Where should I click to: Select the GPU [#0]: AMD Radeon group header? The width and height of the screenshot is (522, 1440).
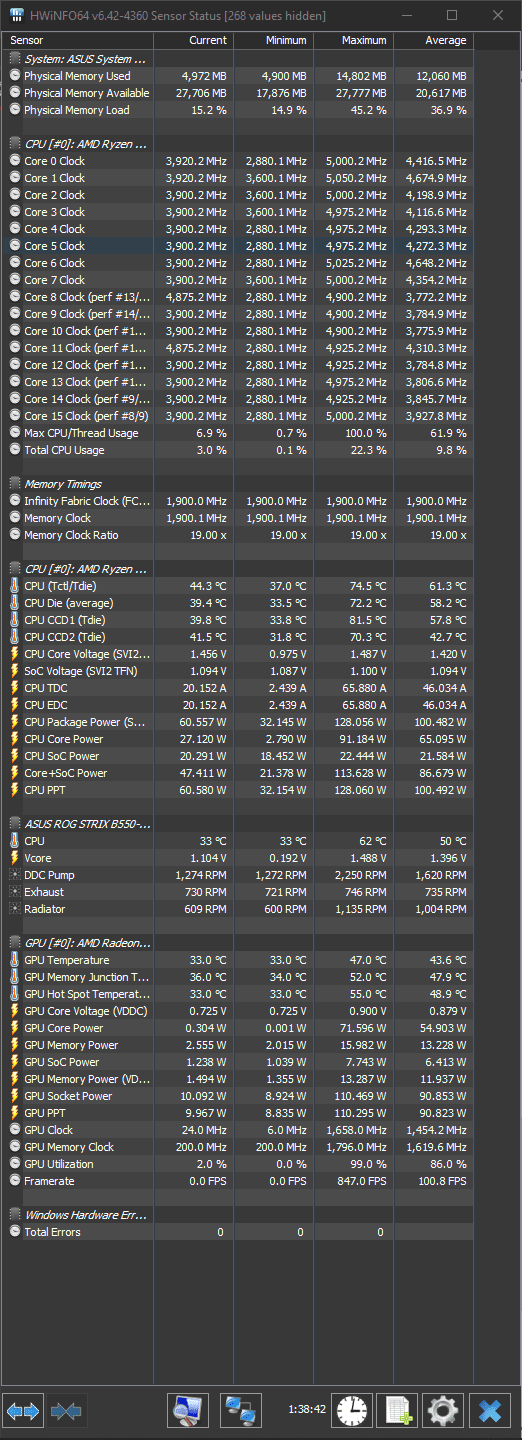[x=239, y=943]
